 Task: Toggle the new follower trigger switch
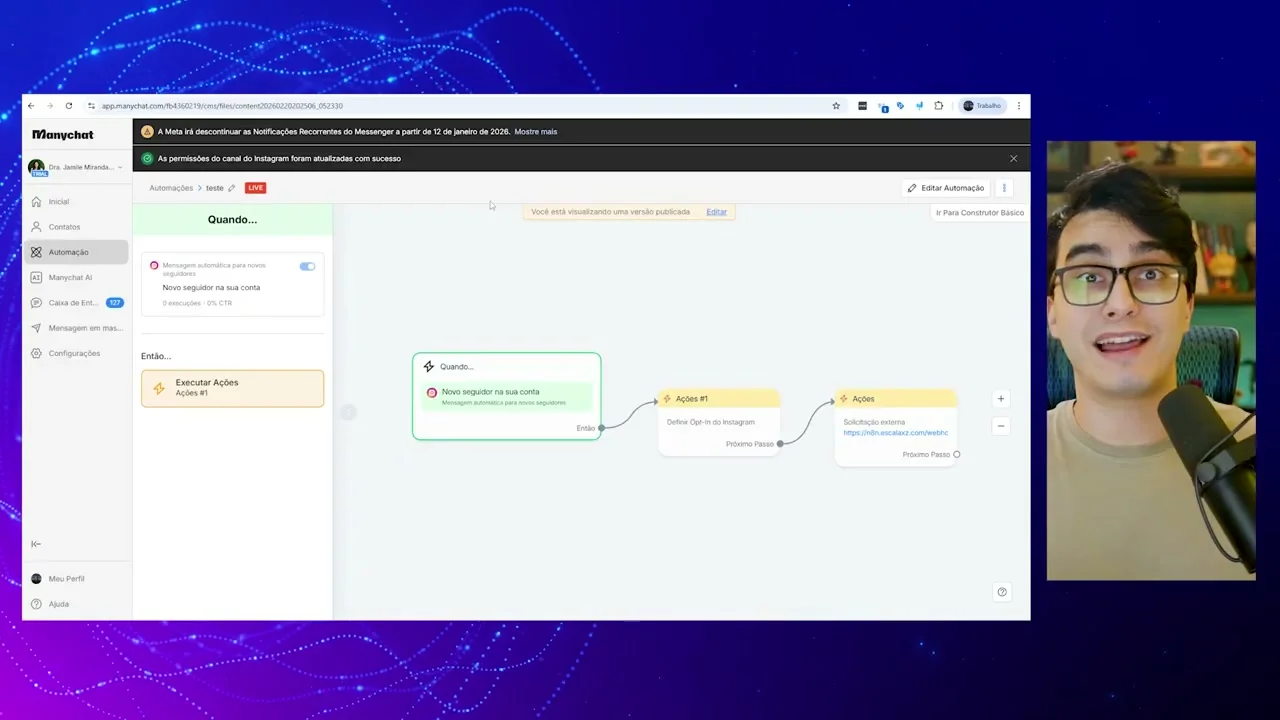coord(307,266)
